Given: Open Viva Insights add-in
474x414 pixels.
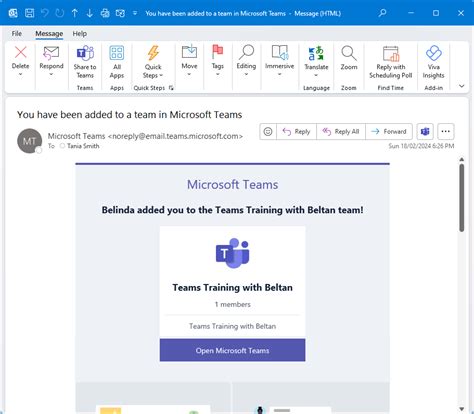Looking at the screenshot, I should 433,62.
